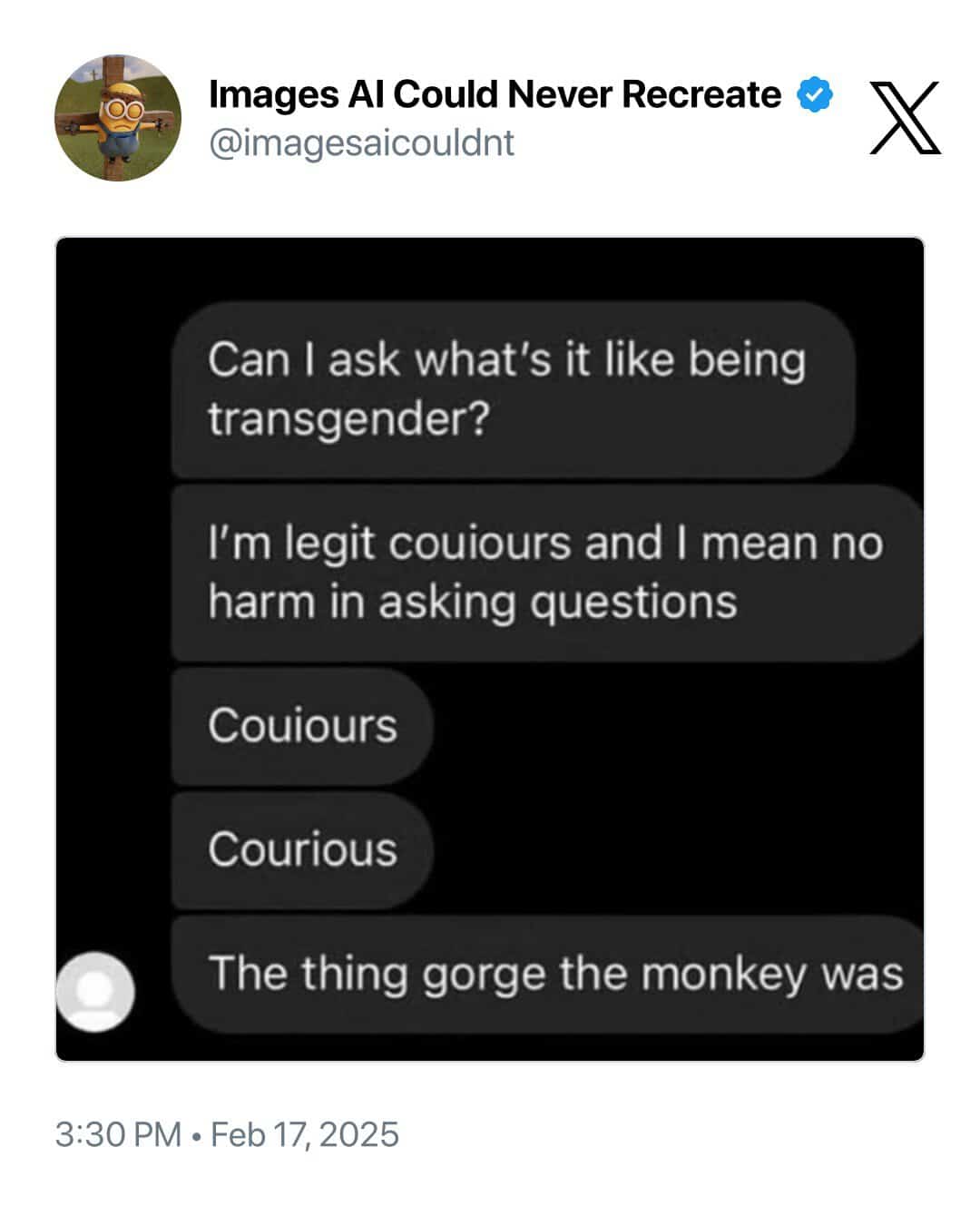Click the 3:30 PM timestamp
The image size is (980, 1206).
[118, 1134]
